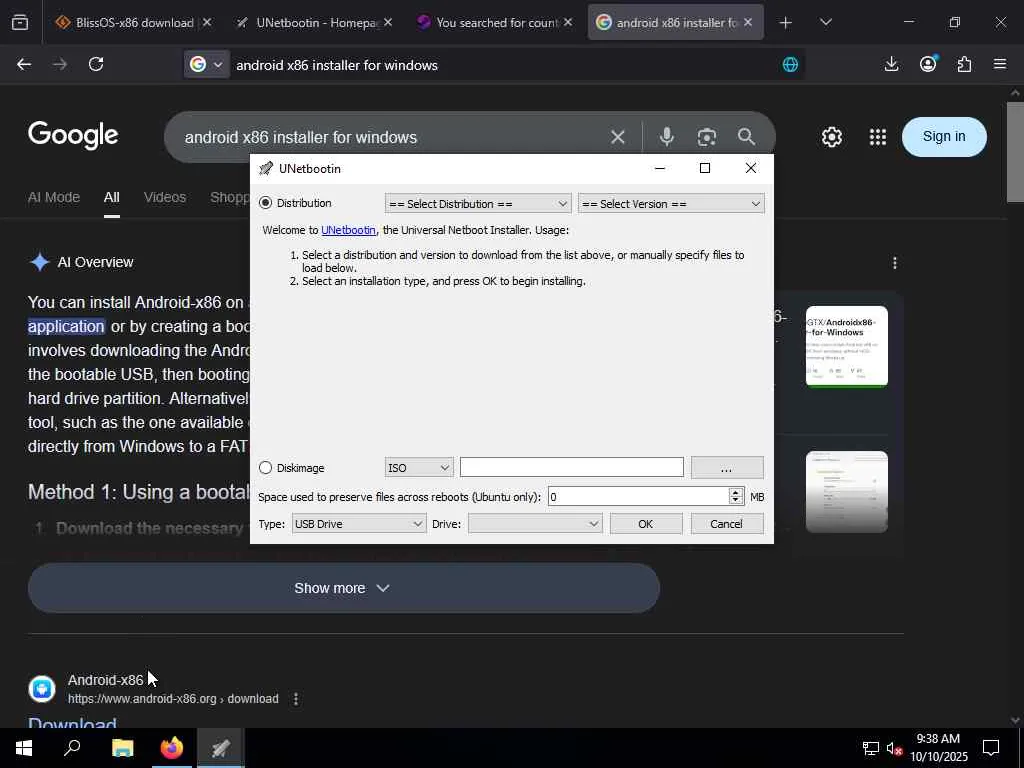Screen dimensions: 1024x768
Task: Reload the current page
Action: (x=96, y=64)
